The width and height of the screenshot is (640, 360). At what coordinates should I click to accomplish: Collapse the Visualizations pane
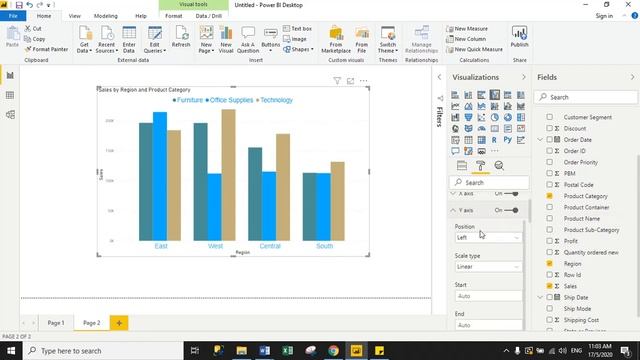tap(524, 77)
